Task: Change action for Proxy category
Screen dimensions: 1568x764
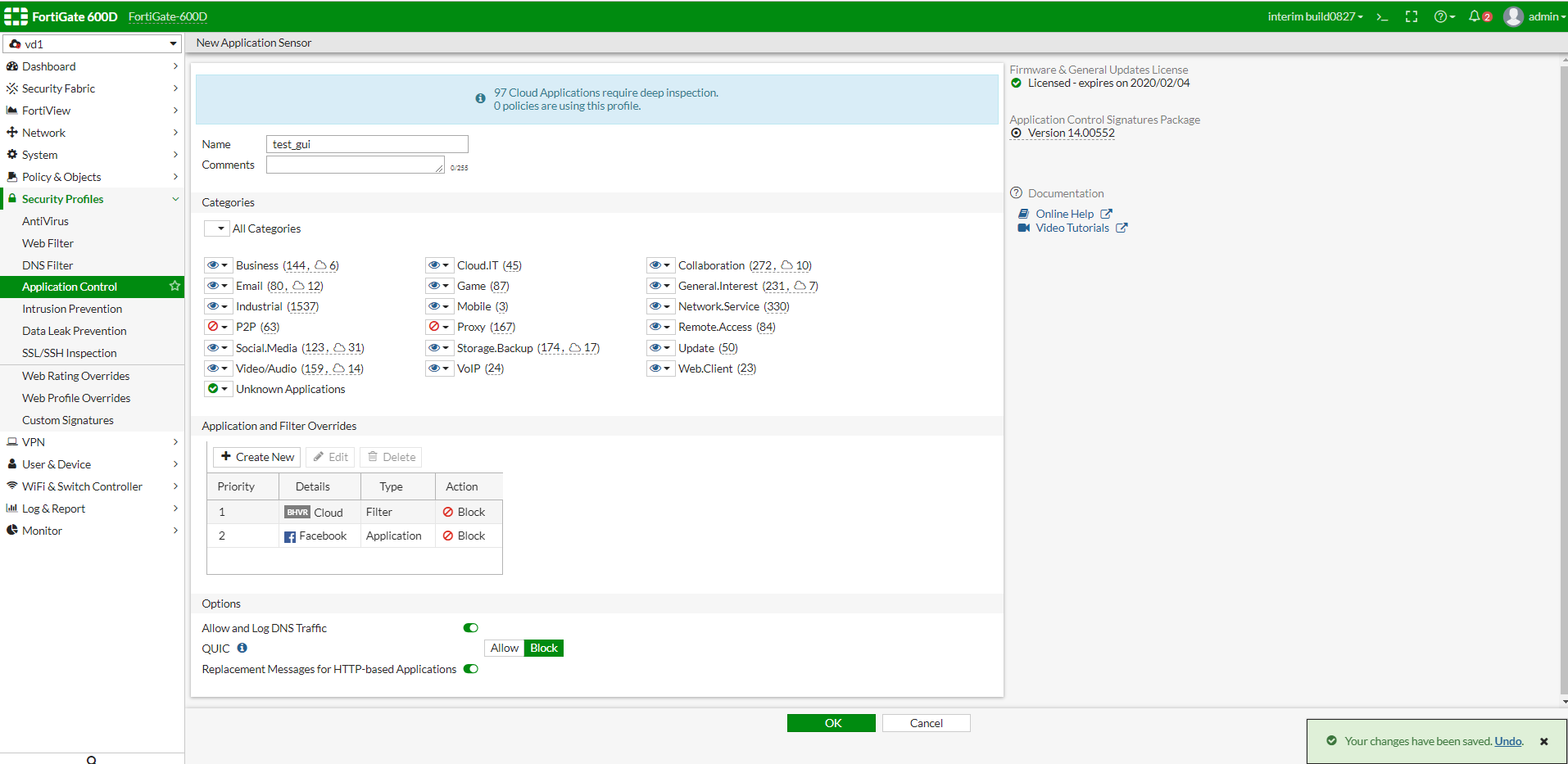Action: coord(439,327)
